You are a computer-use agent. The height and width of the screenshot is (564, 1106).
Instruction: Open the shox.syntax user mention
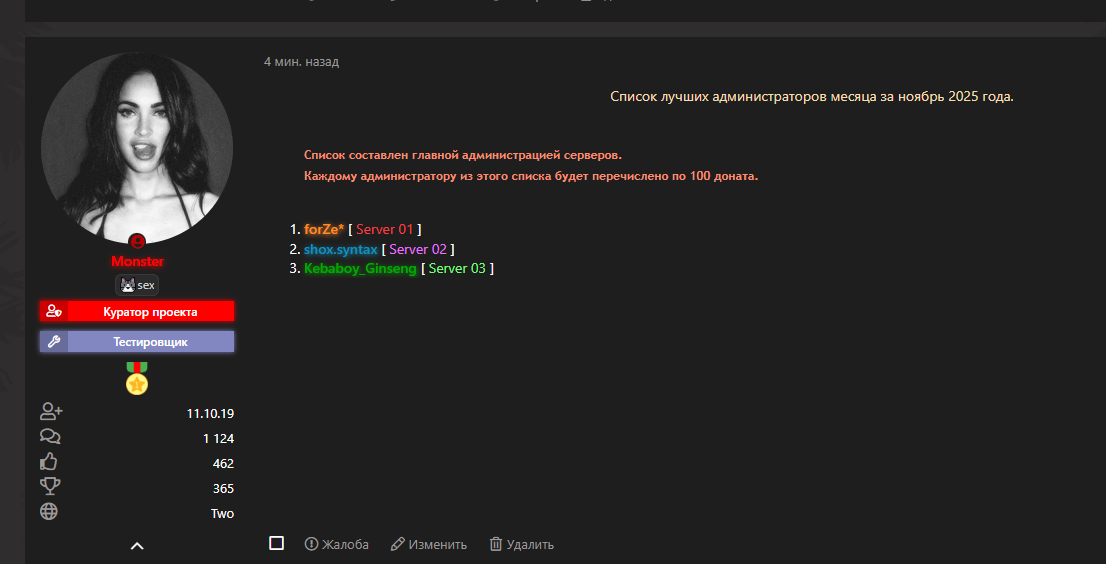pos(340,249)
